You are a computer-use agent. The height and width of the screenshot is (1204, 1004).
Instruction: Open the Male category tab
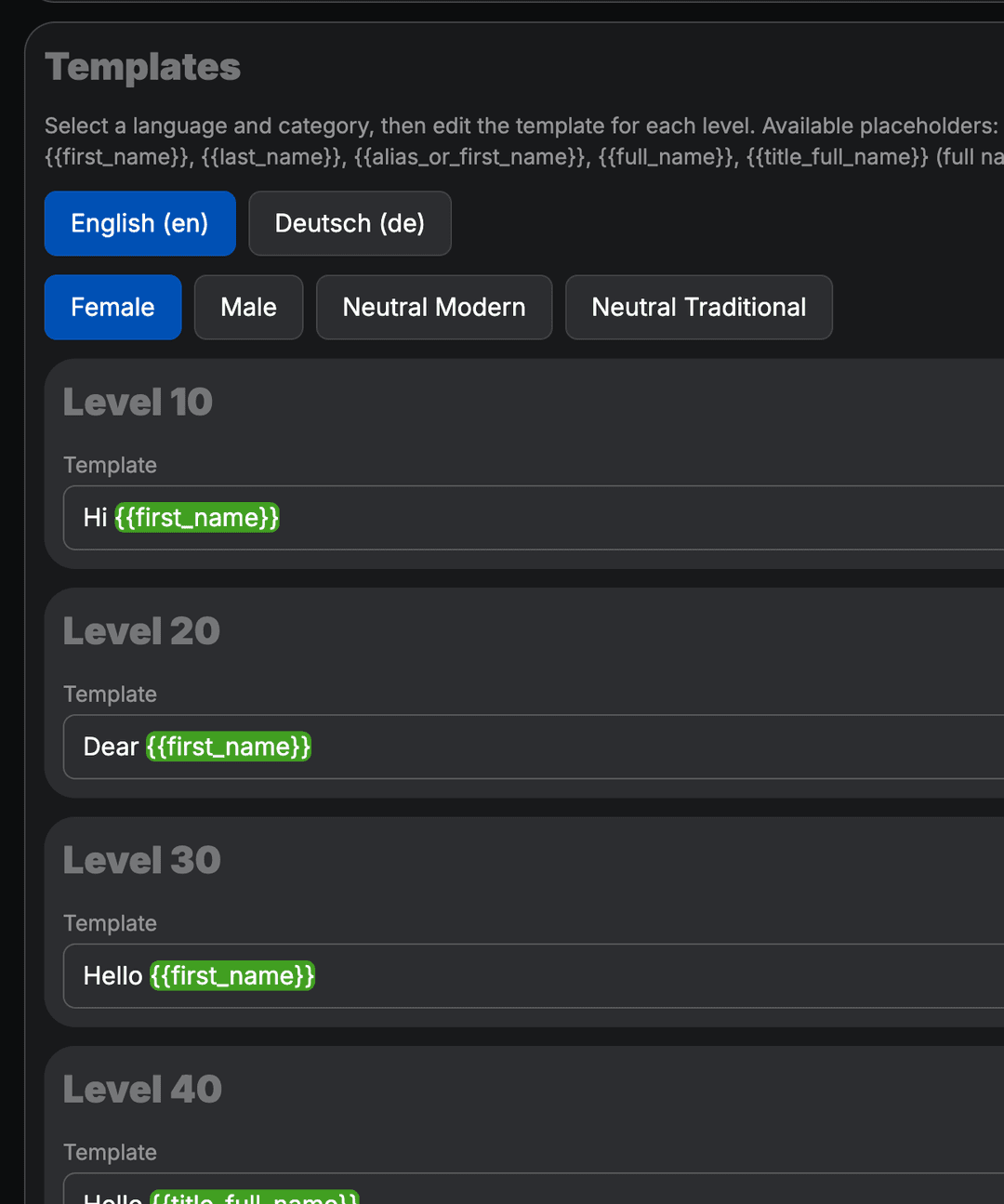248,307
